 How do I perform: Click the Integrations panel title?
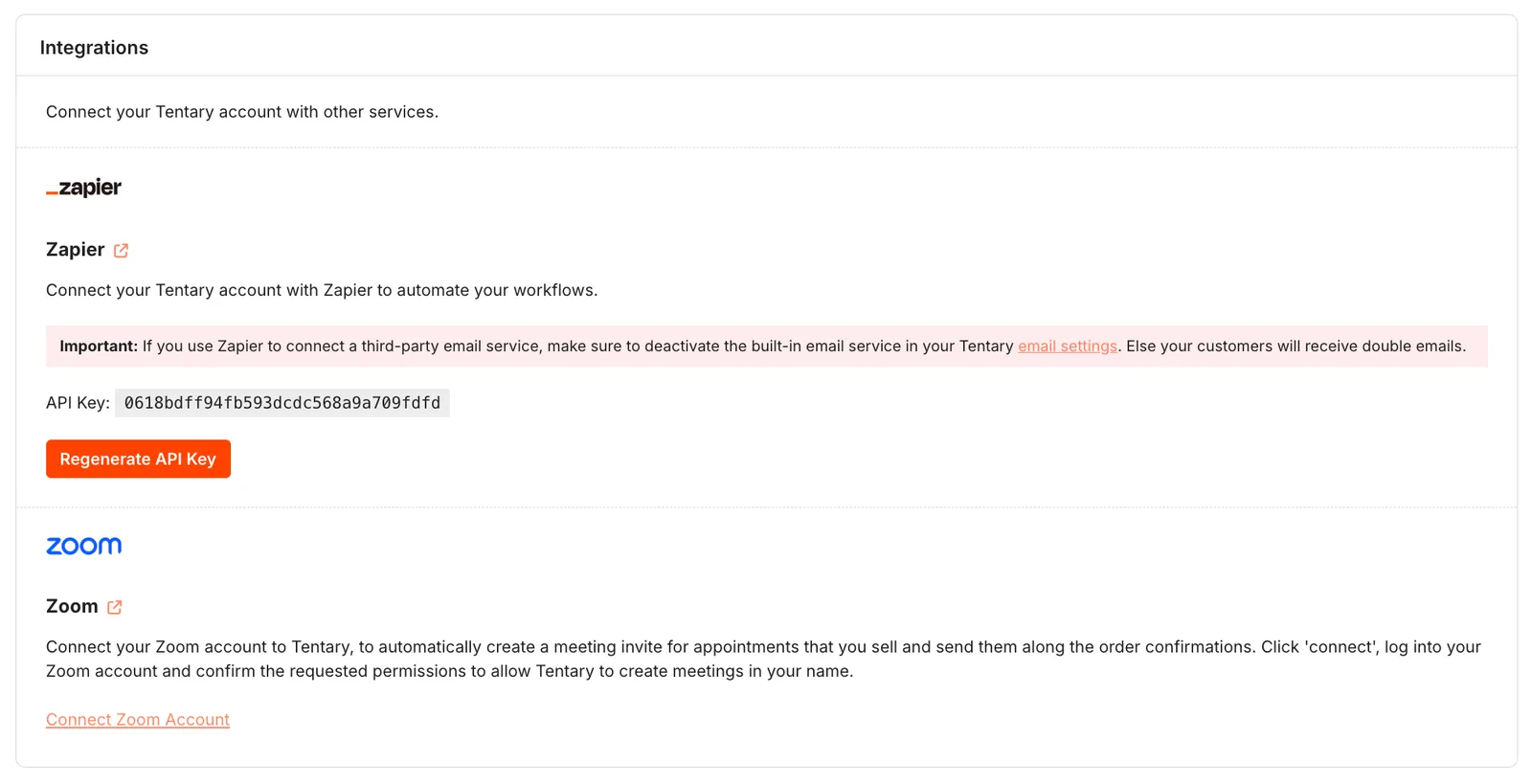coord(94,48)
